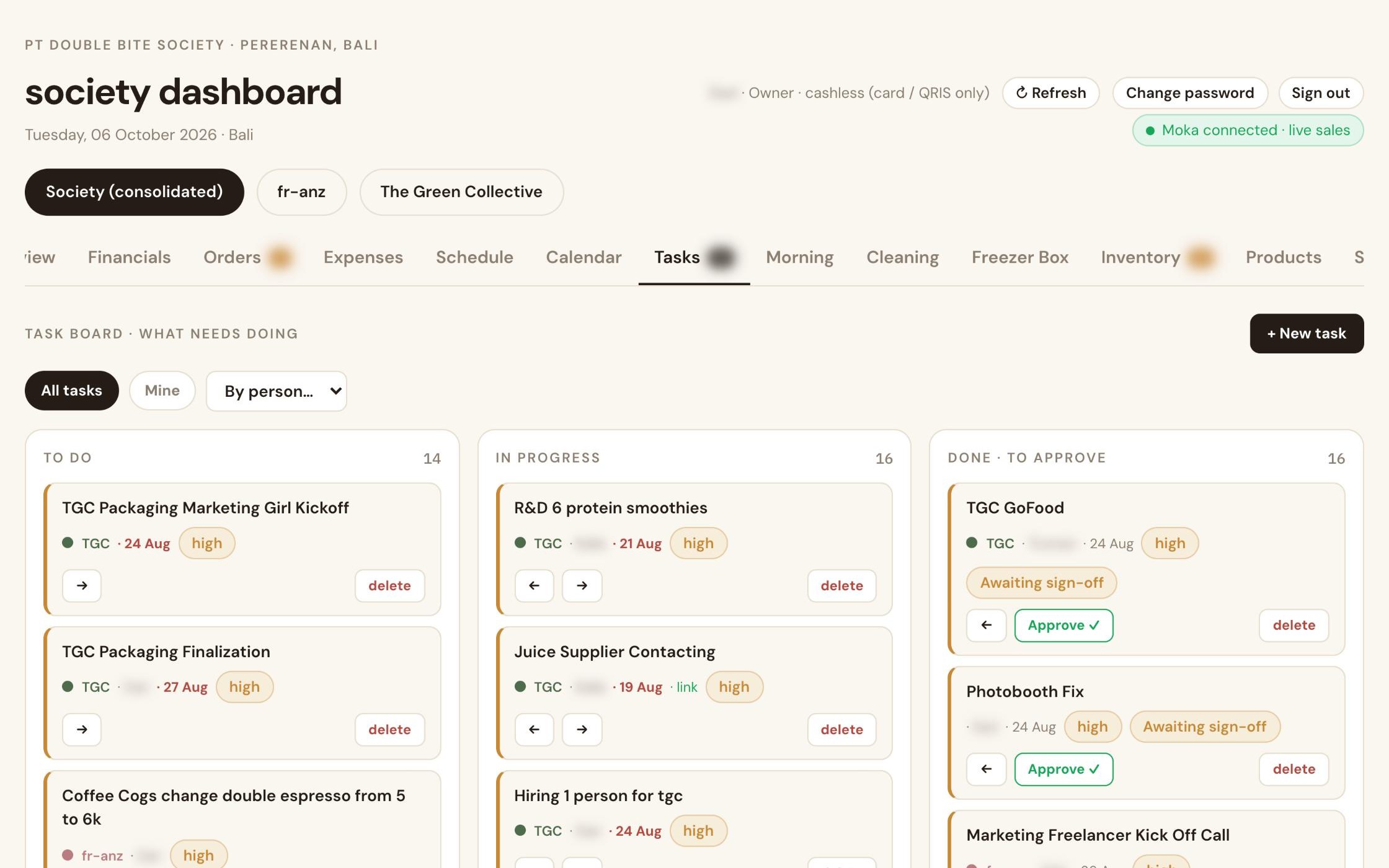Open the Products tab
The width and height of the screenshot is (1389, 868).
point(1284,257)
